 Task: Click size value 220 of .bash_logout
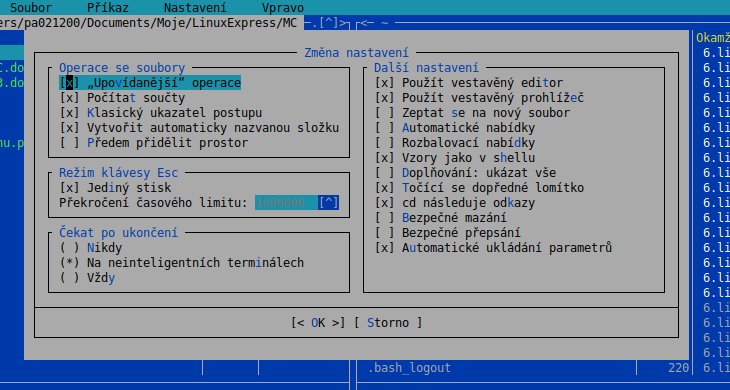(x=678, y=368)
